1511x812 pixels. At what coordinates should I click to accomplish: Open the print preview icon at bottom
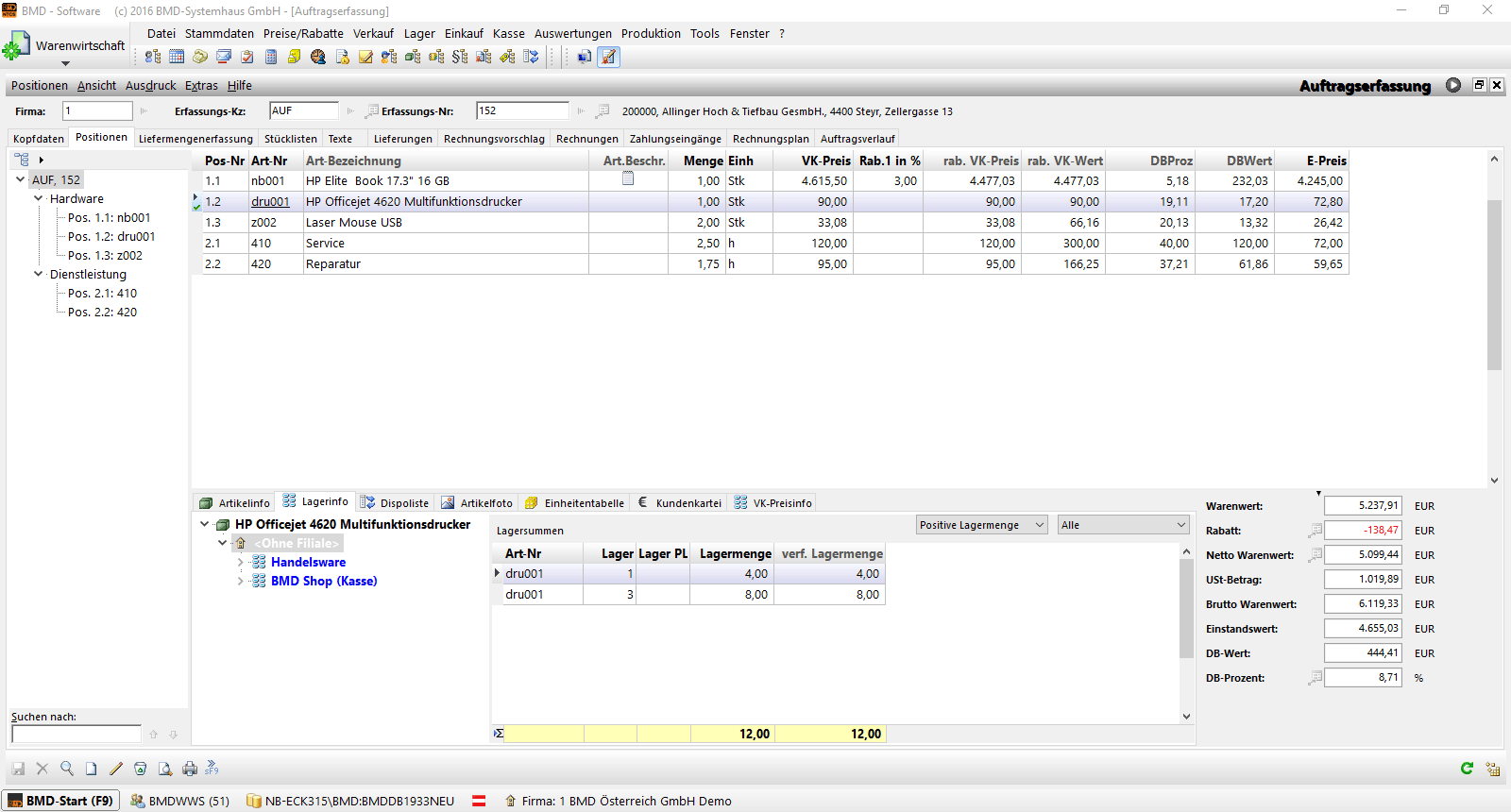click(x=165, y=769)
